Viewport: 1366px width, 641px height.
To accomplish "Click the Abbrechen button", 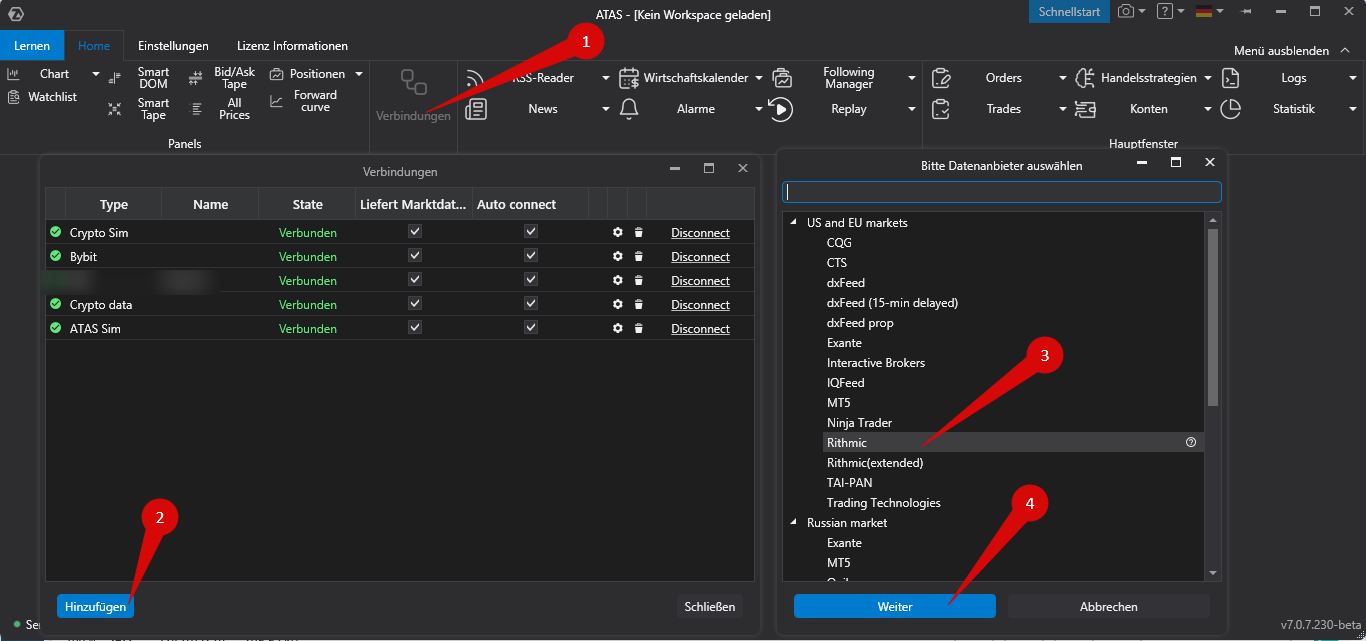I will point(1109,606).
